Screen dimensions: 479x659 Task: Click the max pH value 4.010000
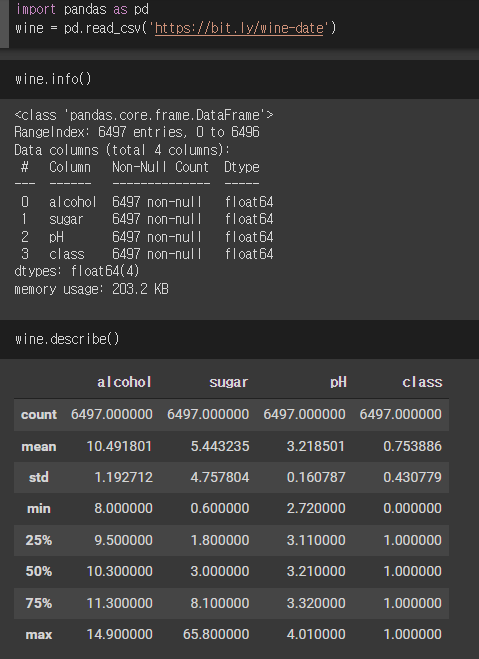(x=316, y=634)
